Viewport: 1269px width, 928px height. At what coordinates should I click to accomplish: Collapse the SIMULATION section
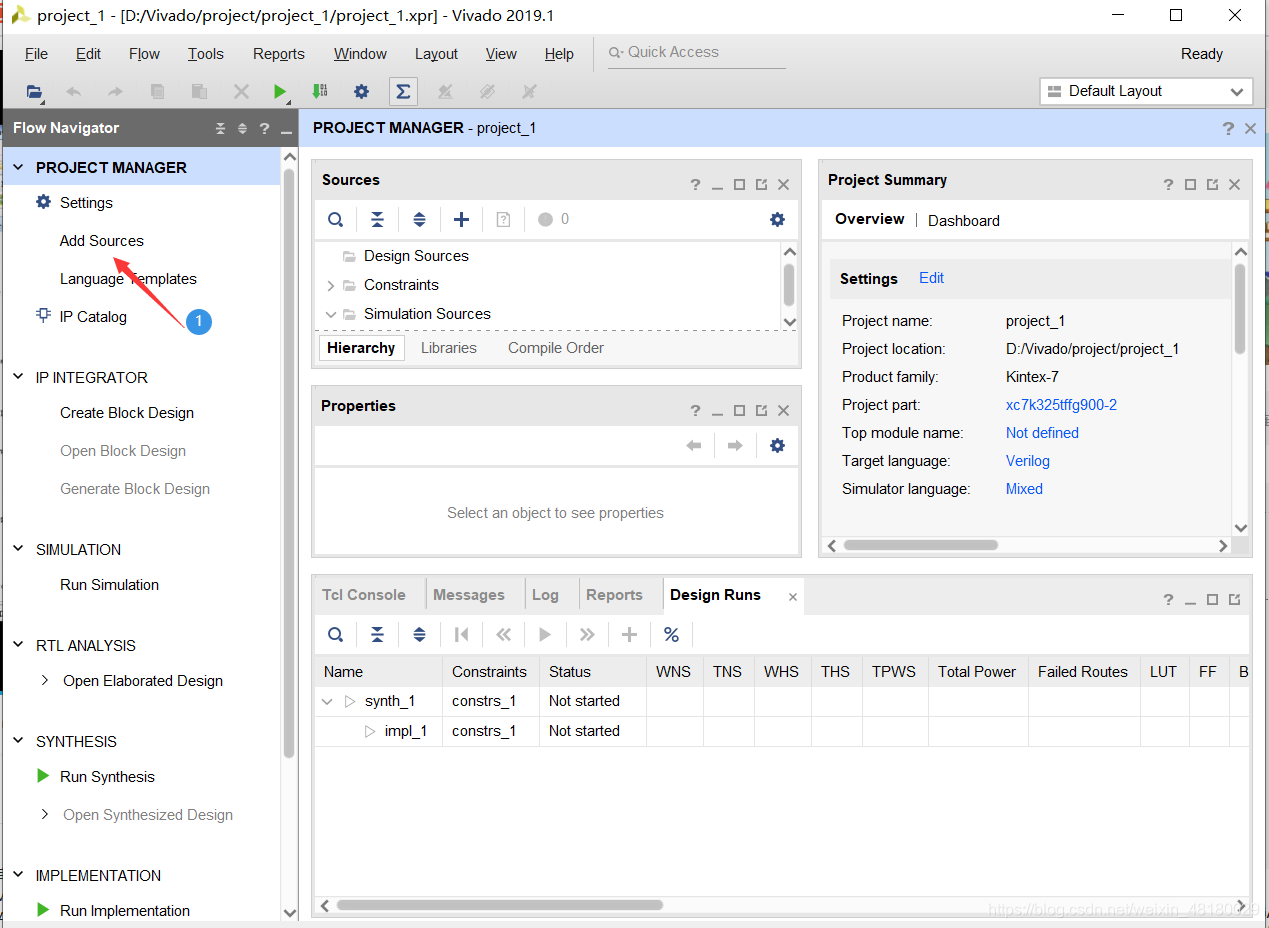click(18, 550)
